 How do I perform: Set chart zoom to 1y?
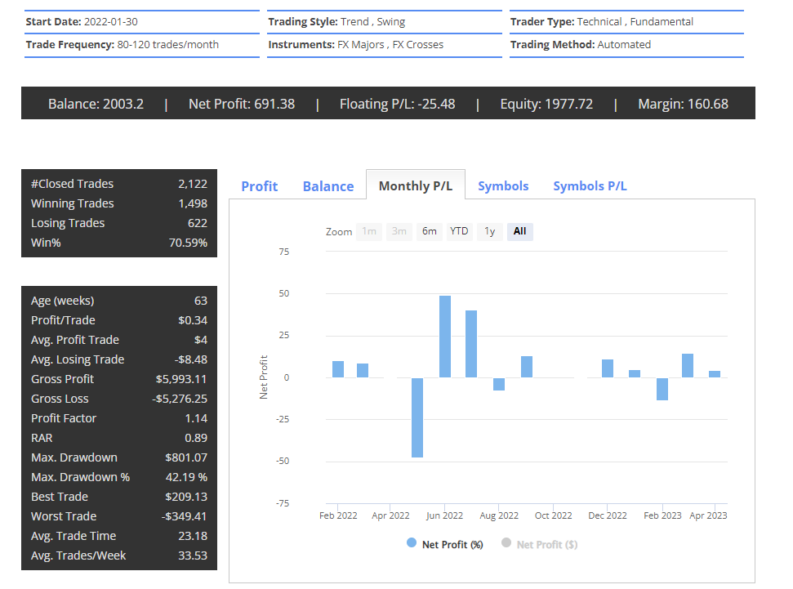click(x=489, y=231)
